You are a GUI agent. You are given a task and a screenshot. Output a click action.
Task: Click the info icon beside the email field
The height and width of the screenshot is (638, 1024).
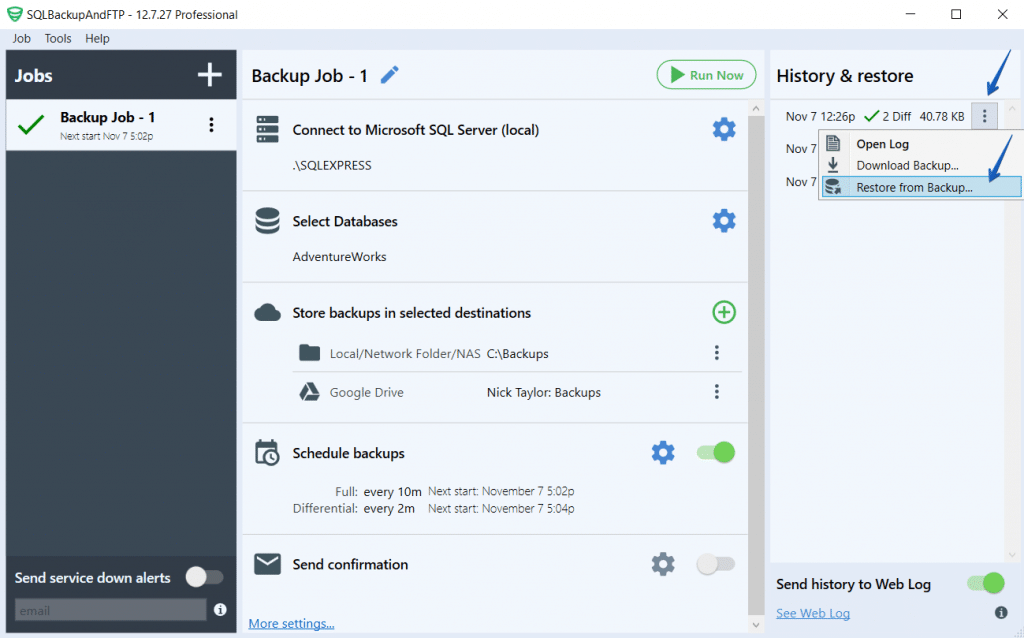220,610
